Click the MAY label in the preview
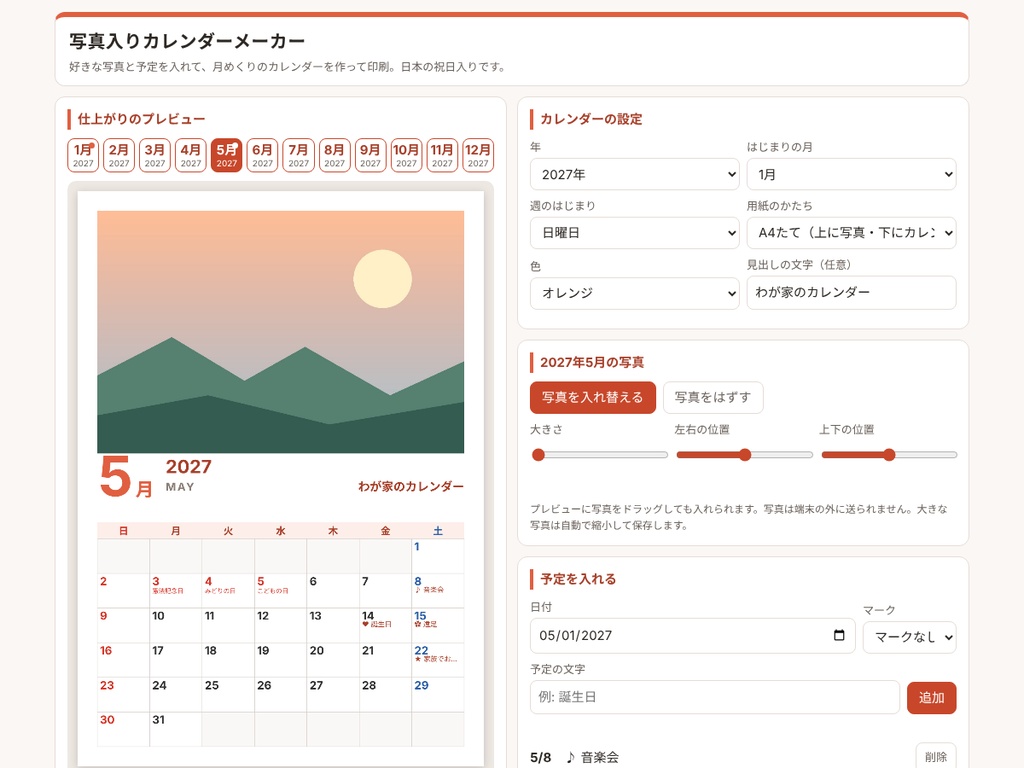Viewport: 1024px width, 768px height. (180, 487)
